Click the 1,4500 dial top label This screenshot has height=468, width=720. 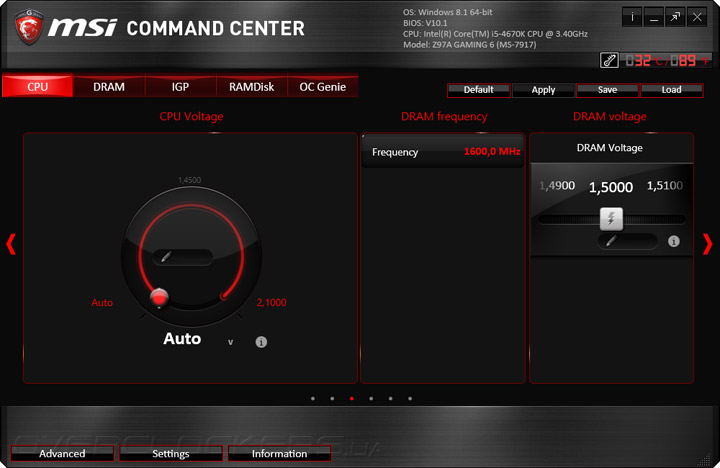coord(190,180)
